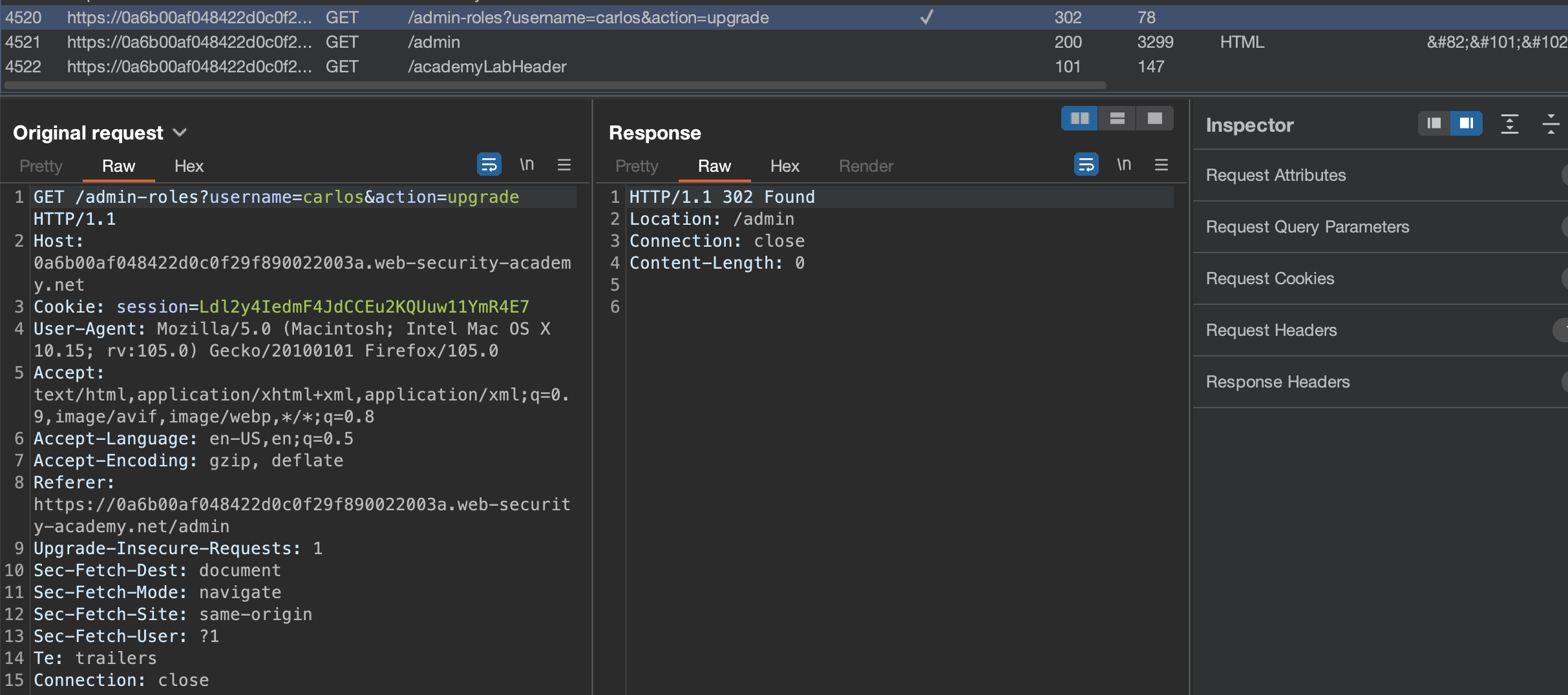Switch to the stacked top/bottom layout icon
The image size is (1568, 695).
click(1117, 118)
